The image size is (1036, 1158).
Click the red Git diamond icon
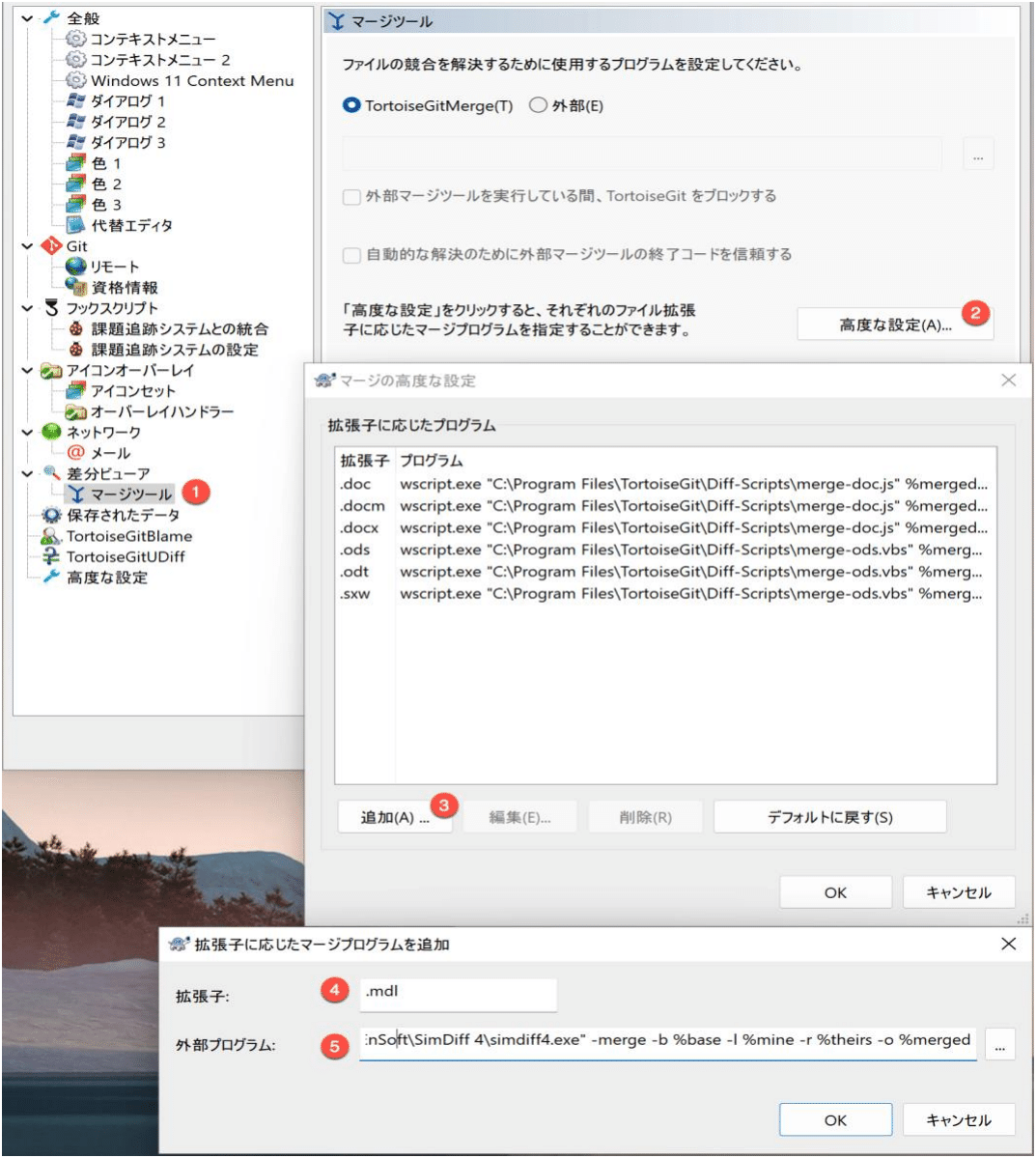(51, 246)
